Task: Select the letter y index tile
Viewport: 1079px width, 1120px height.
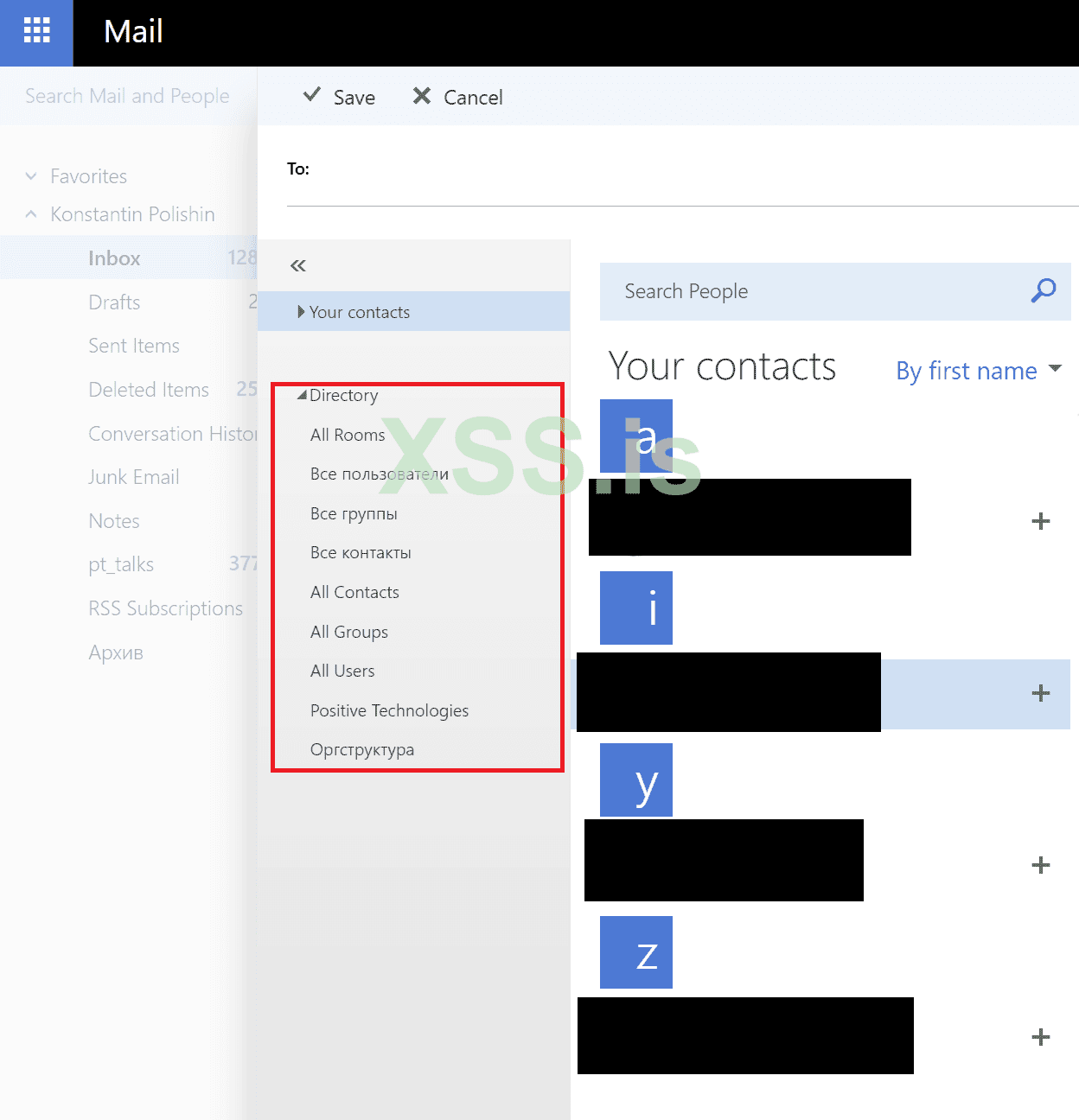Action: (636, 780)
